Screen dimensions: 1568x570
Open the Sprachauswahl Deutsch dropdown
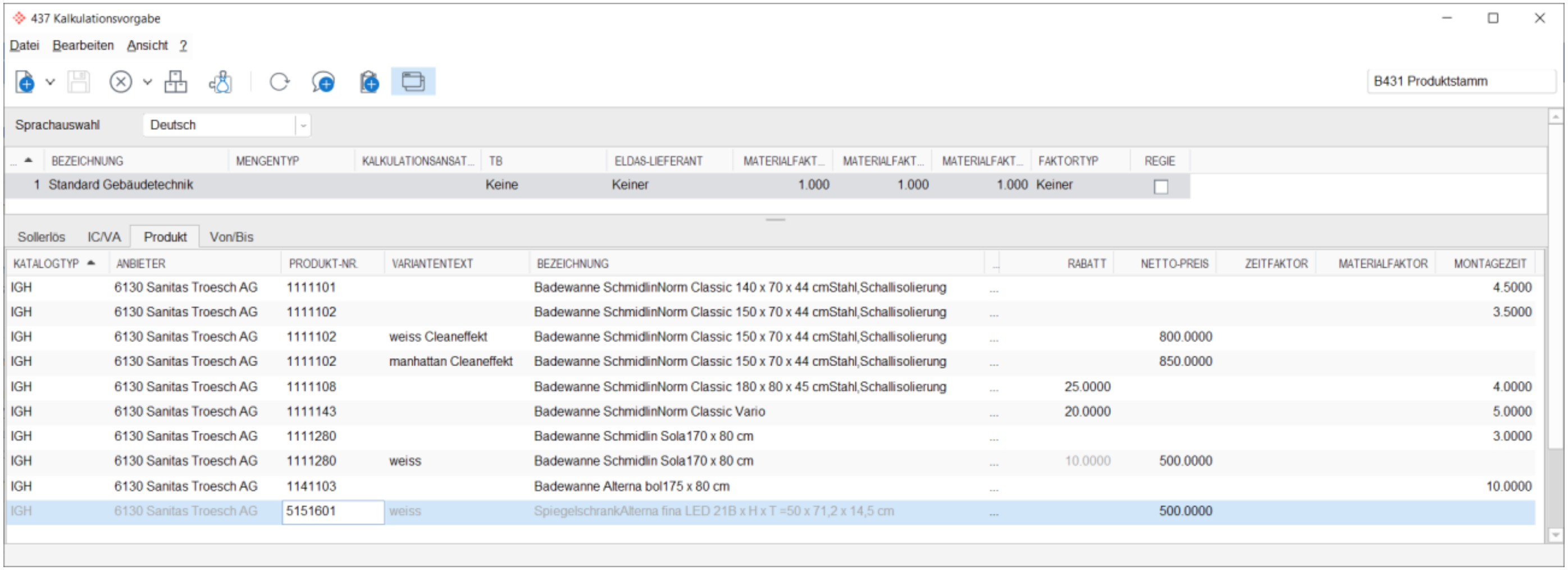coord(303,125)
